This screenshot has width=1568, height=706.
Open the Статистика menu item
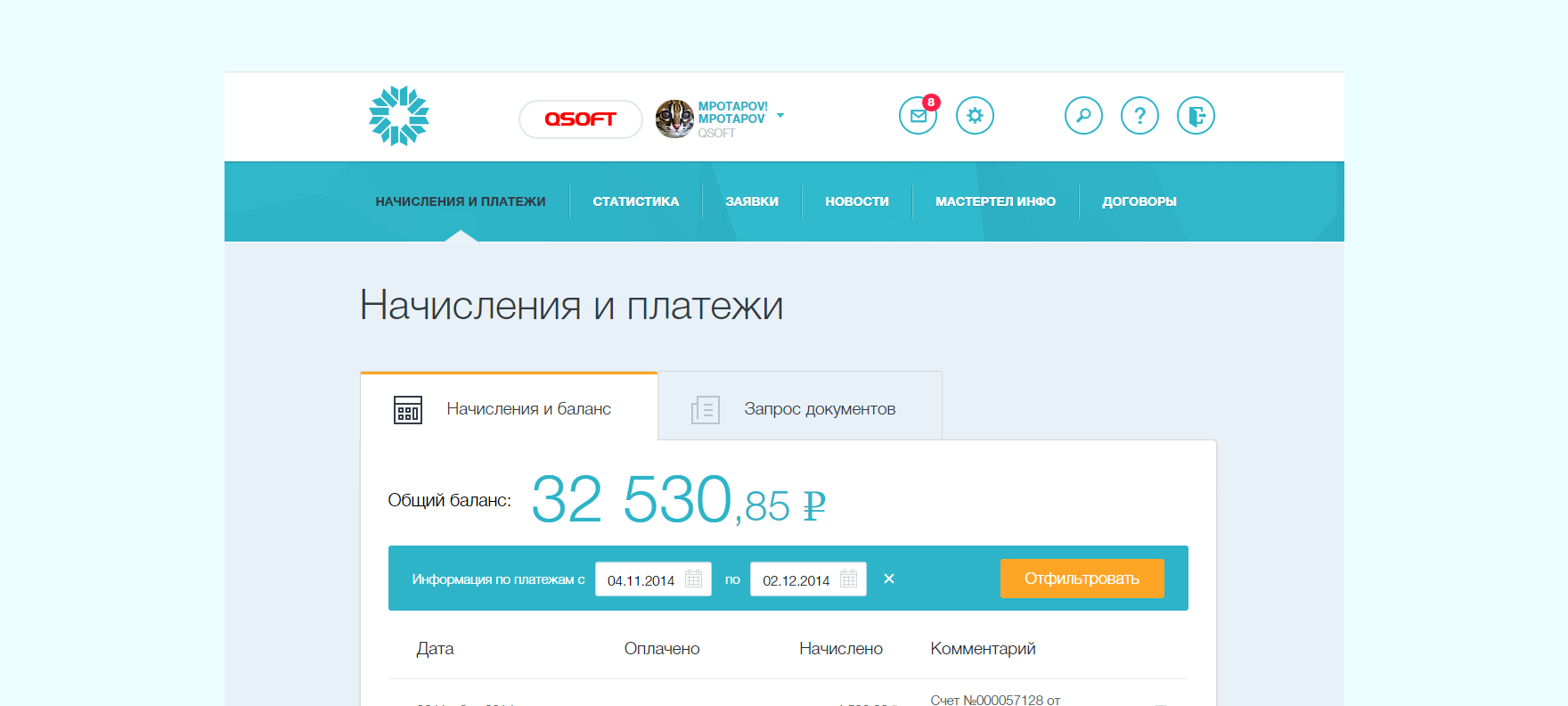[x=636, y=201]
